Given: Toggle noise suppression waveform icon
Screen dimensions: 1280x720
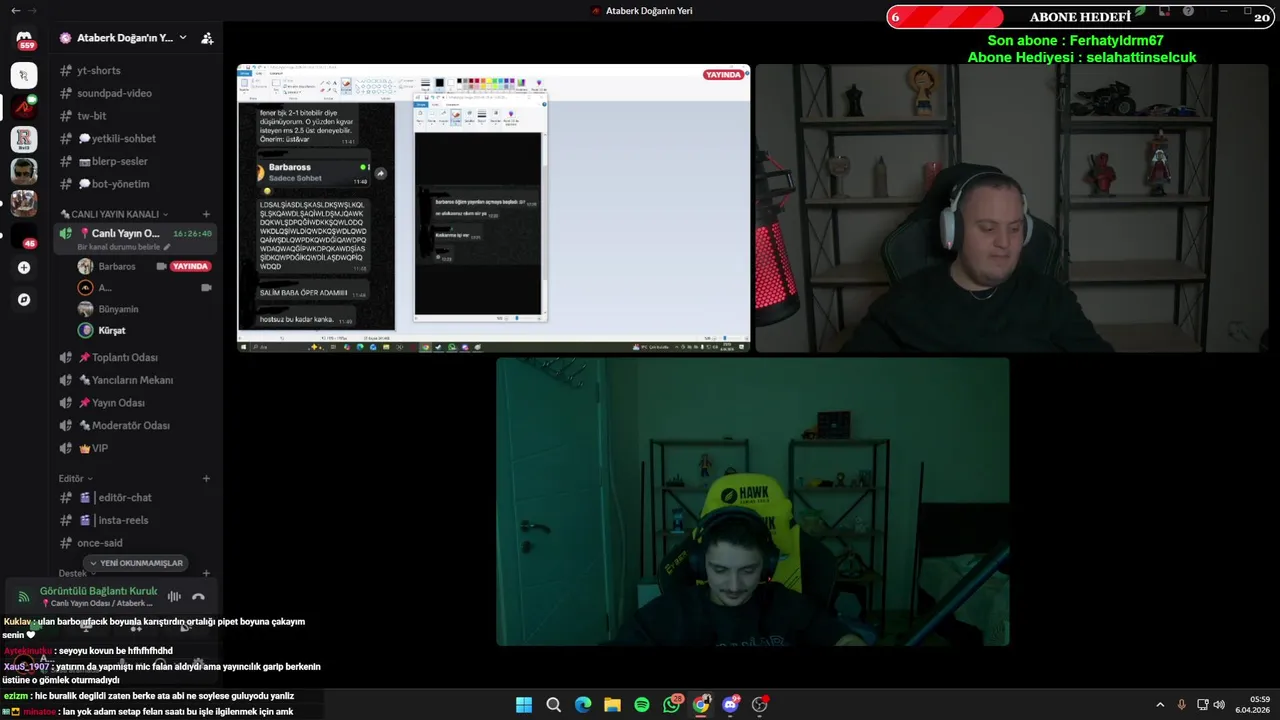Looking at the screenshot, I should 174,597.
